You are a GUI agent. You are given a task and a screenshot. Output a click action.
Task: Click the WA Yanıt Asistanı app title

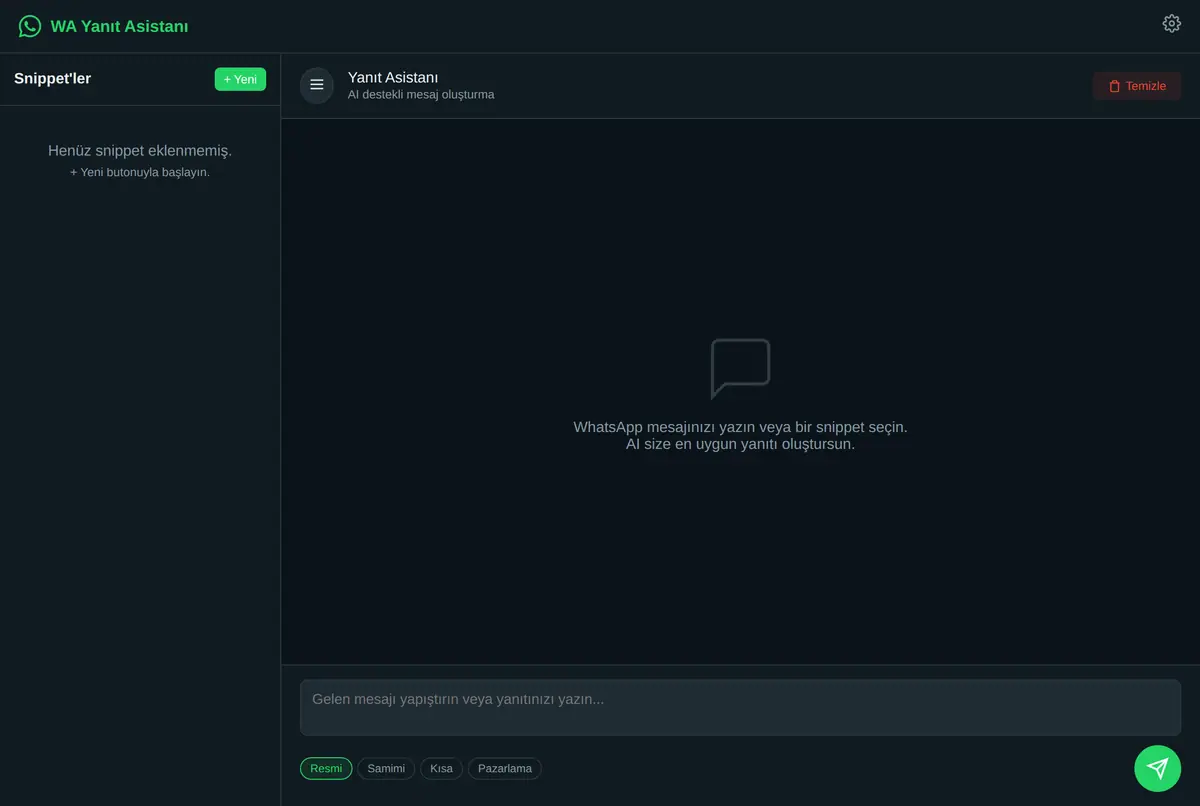coord(119,27)
